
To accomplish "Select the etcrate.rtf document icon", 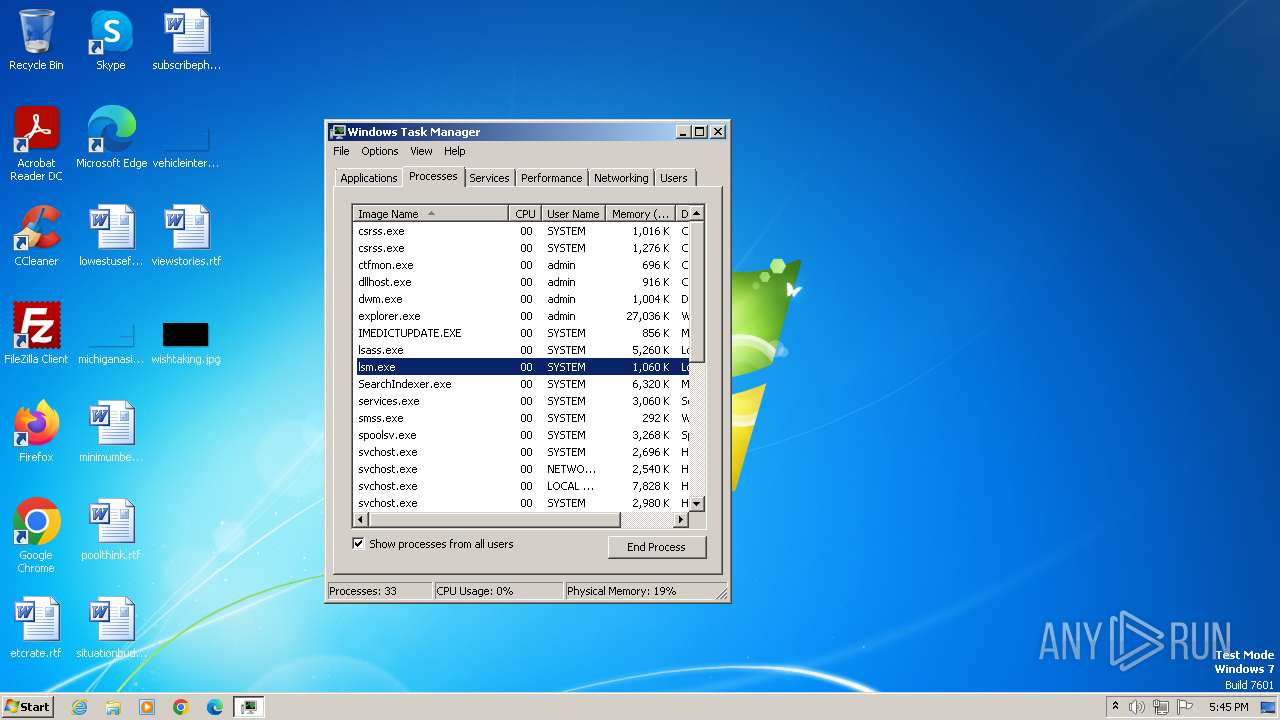I will point(36,628).
